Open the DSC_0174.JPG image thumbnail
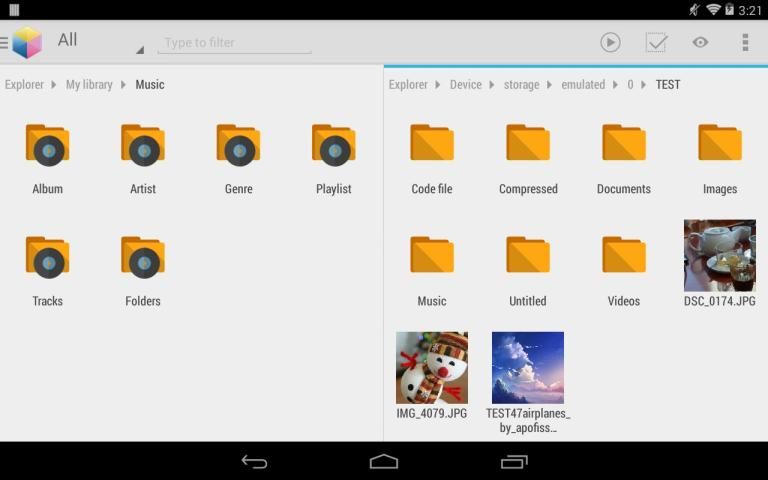 [x=719, y=262]
